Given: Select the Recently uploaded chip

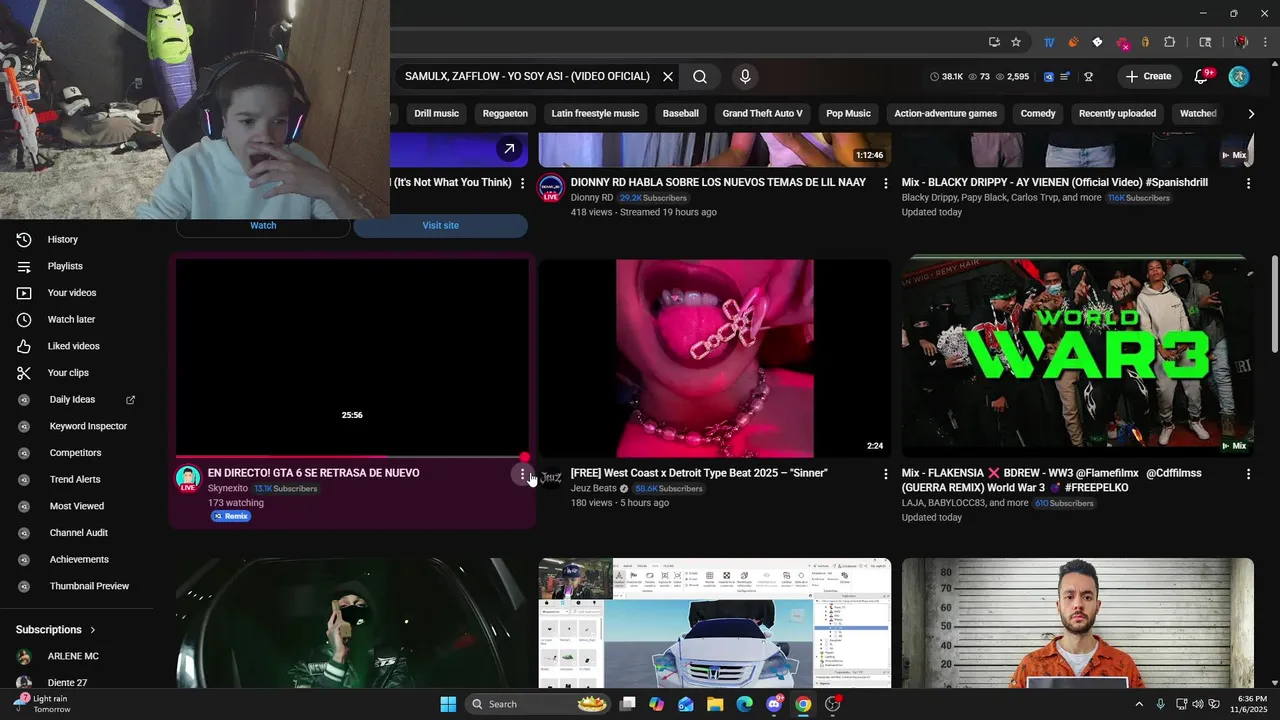Looking at the screenshot, I should pyautogui.click(x=1117, y=114).
